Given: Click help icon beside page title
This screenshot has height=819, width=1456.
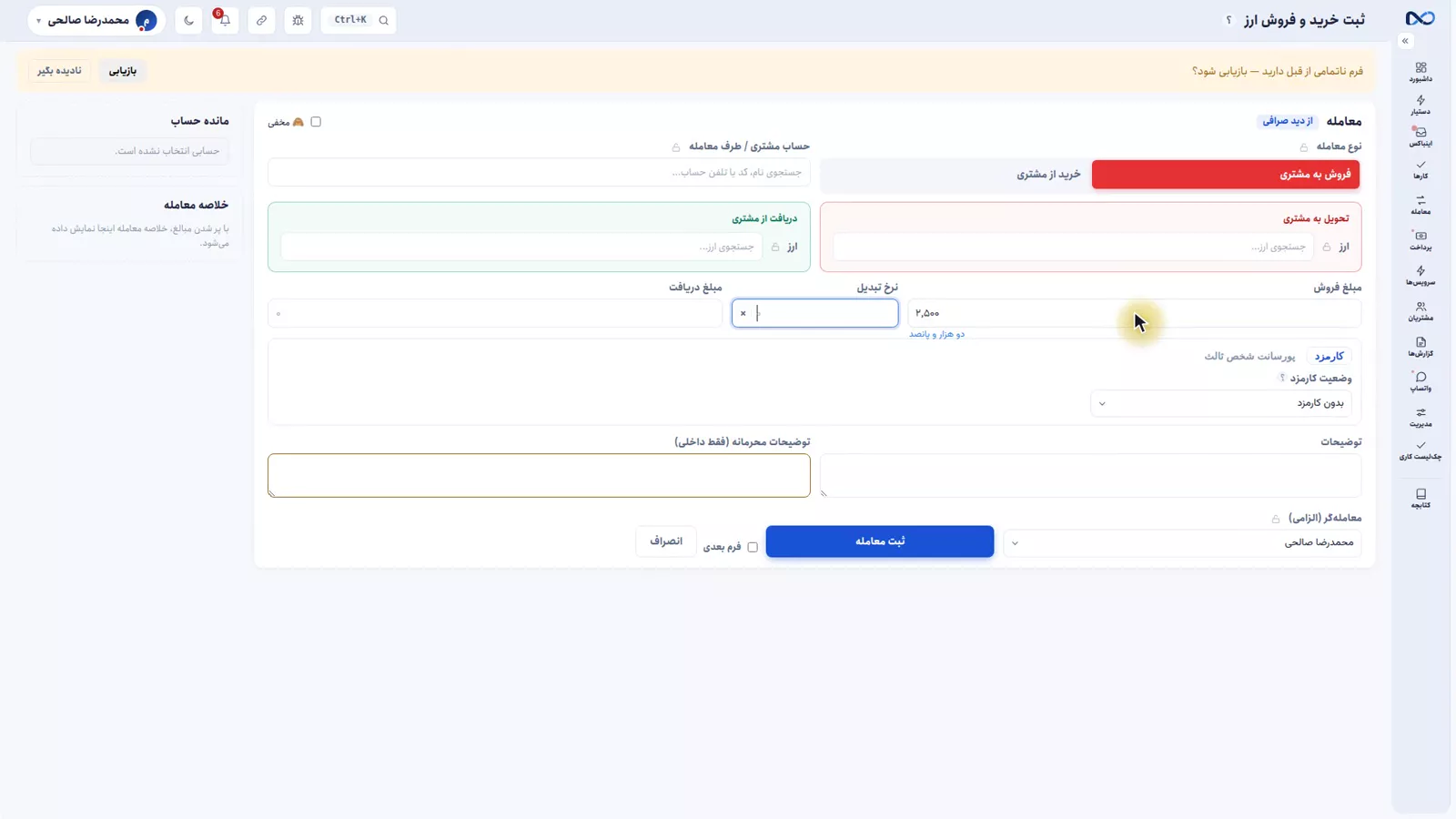Looking at the screenshot, I should (1228, 20).
